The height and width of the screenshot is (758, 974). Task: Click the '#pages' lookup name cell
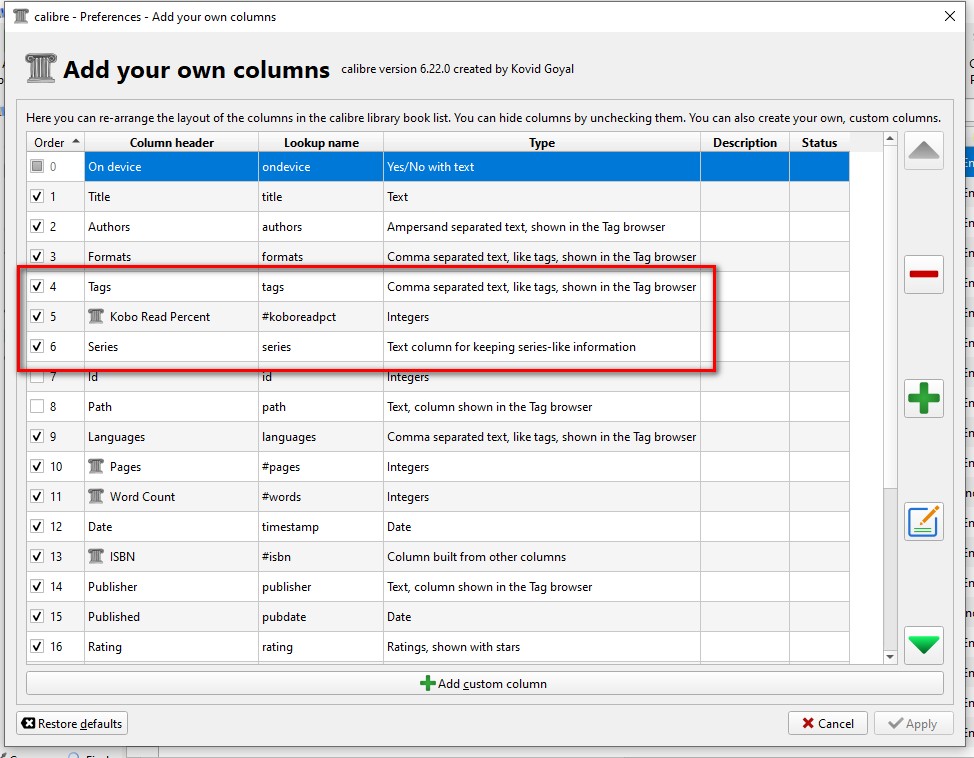coord(321,466)
